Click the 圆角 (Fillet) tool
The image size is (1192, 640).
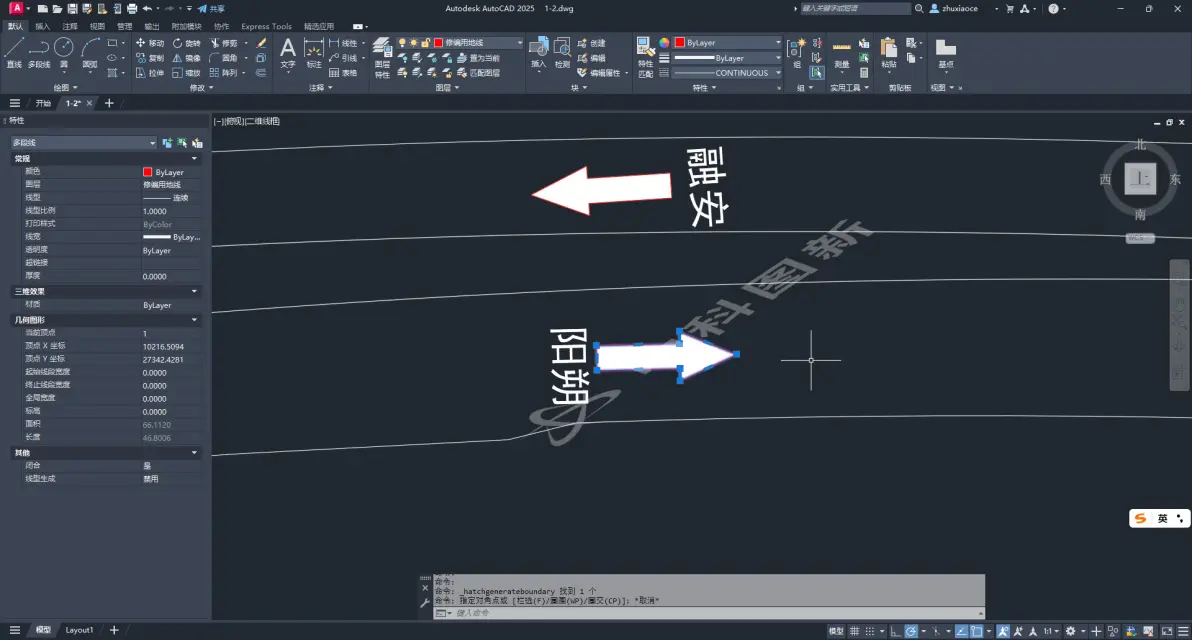[x=224, y=58]
